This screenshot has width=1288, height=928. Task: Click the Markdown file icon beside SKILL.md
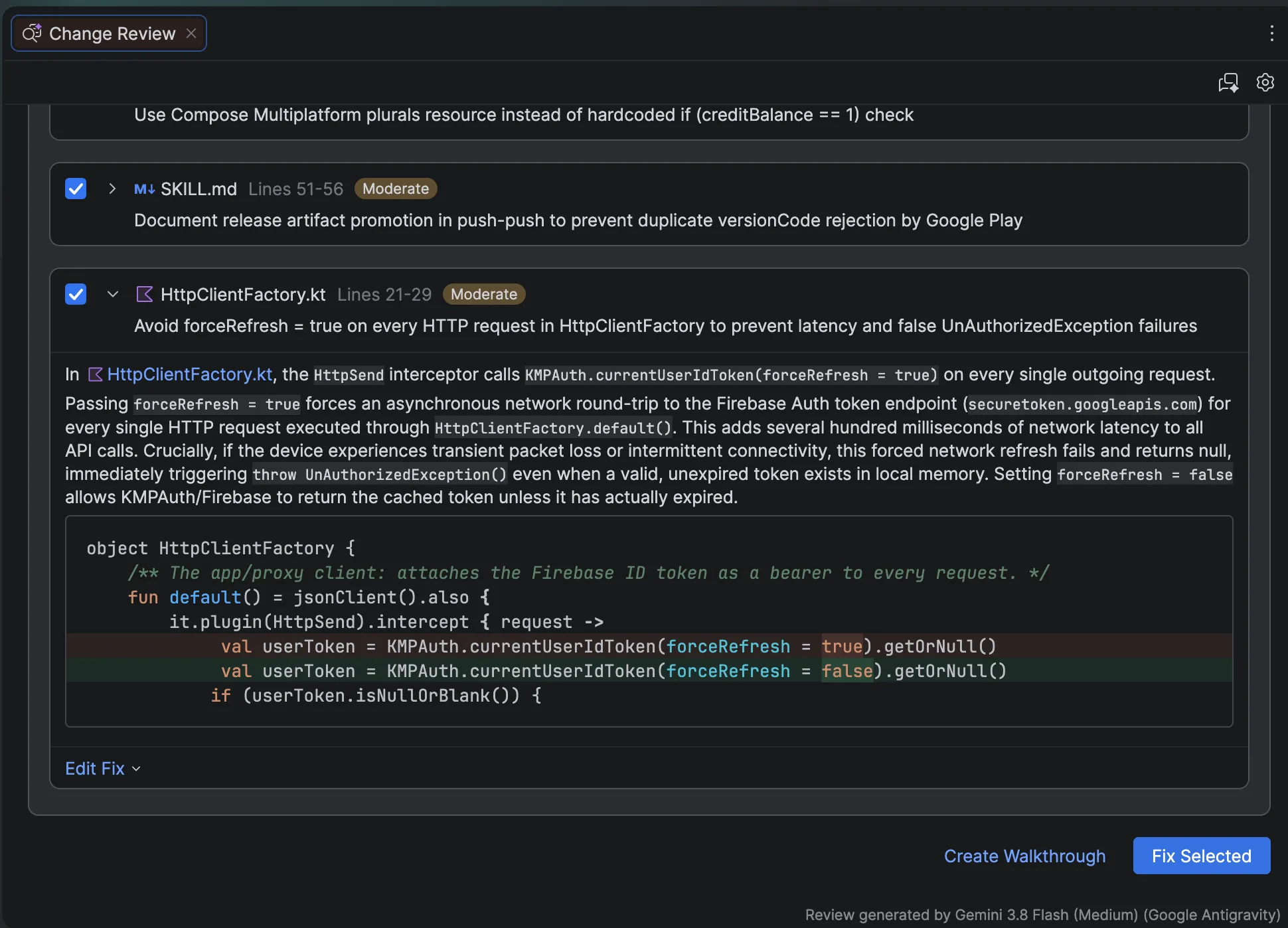(x=144, y=189)
